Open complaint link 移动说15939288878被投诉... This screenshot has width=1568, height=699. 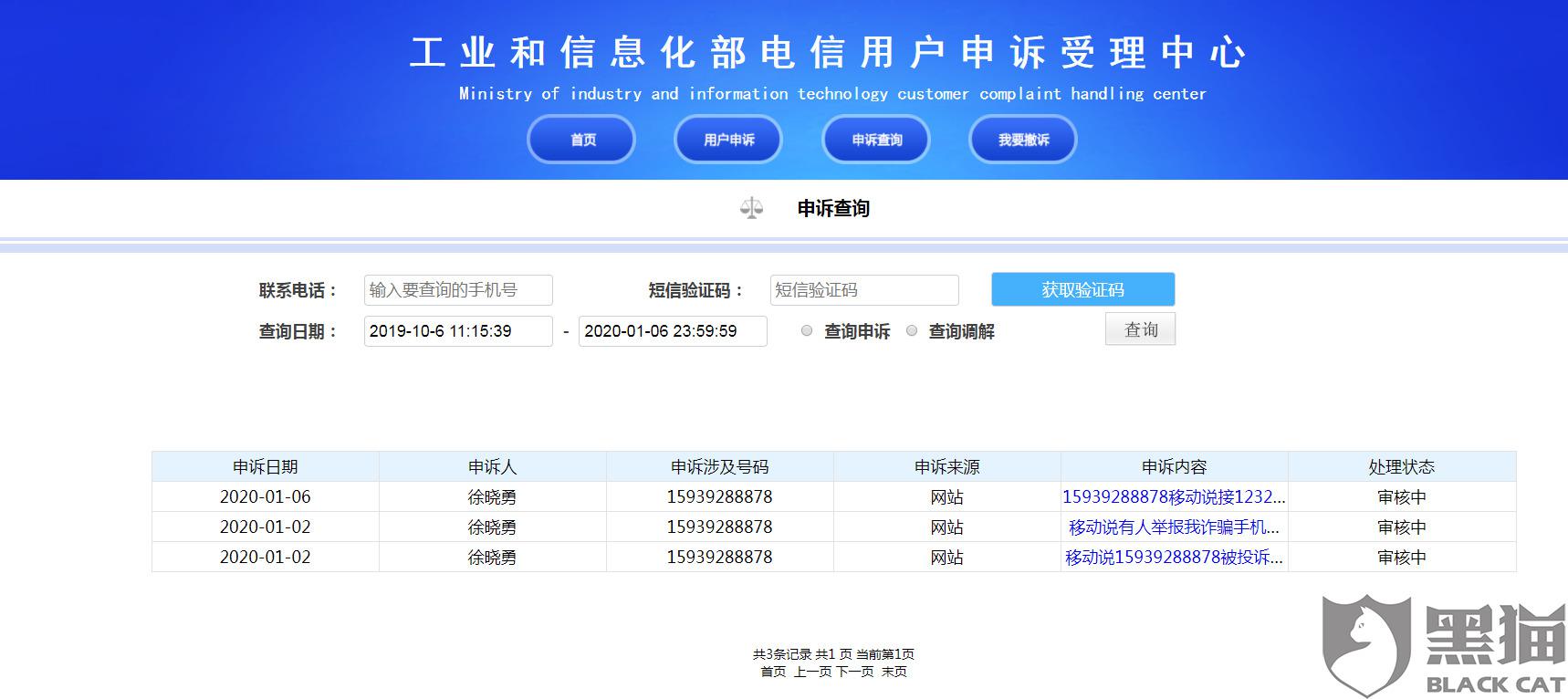click(1174, 558)
